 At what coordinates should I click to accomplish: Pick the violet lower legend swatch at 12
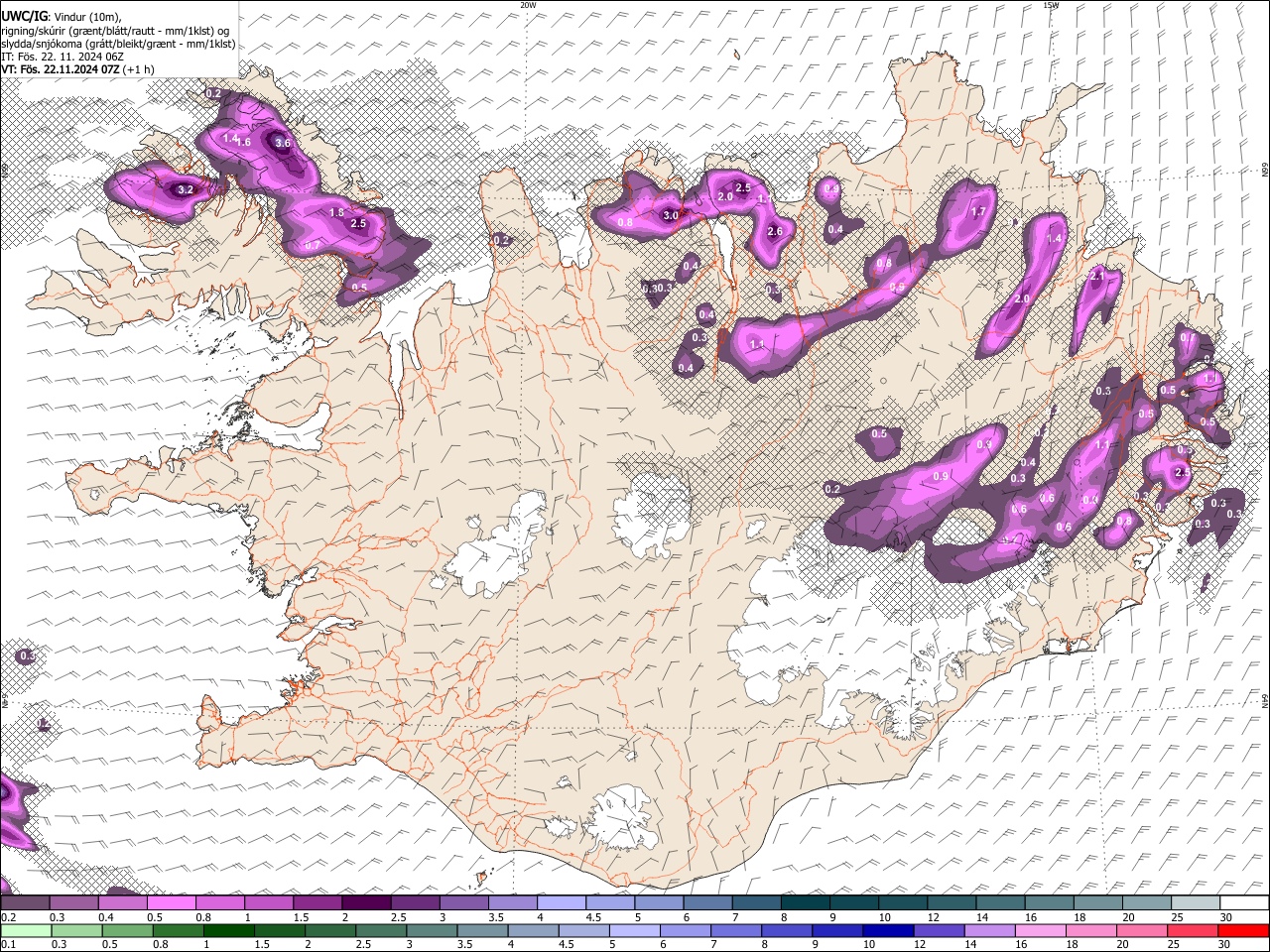pos(938,930)
